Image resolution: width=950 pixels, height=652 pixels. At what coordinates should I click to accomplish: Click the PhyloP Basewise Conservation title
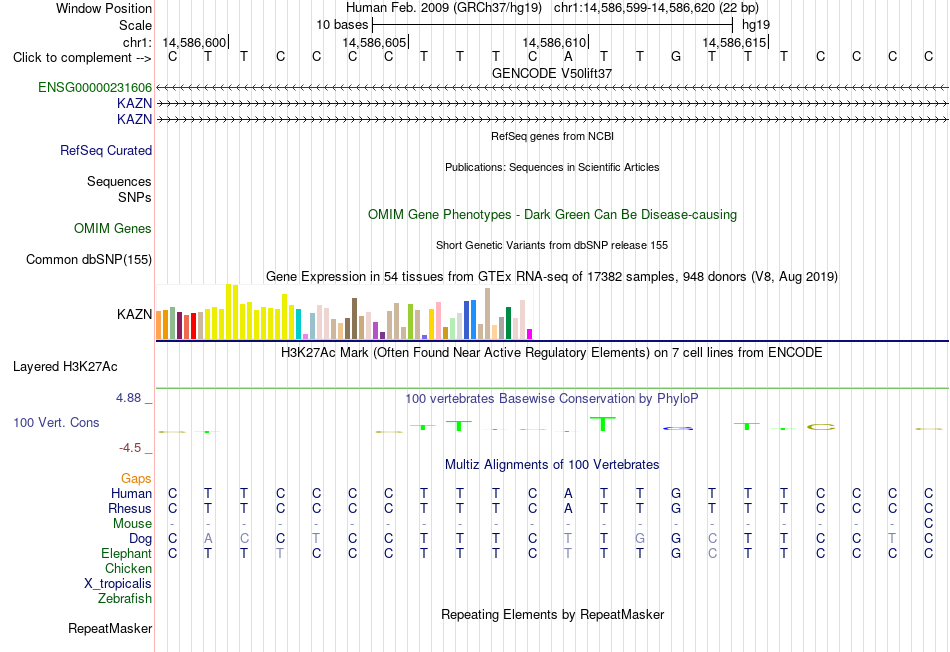(552, 399)
